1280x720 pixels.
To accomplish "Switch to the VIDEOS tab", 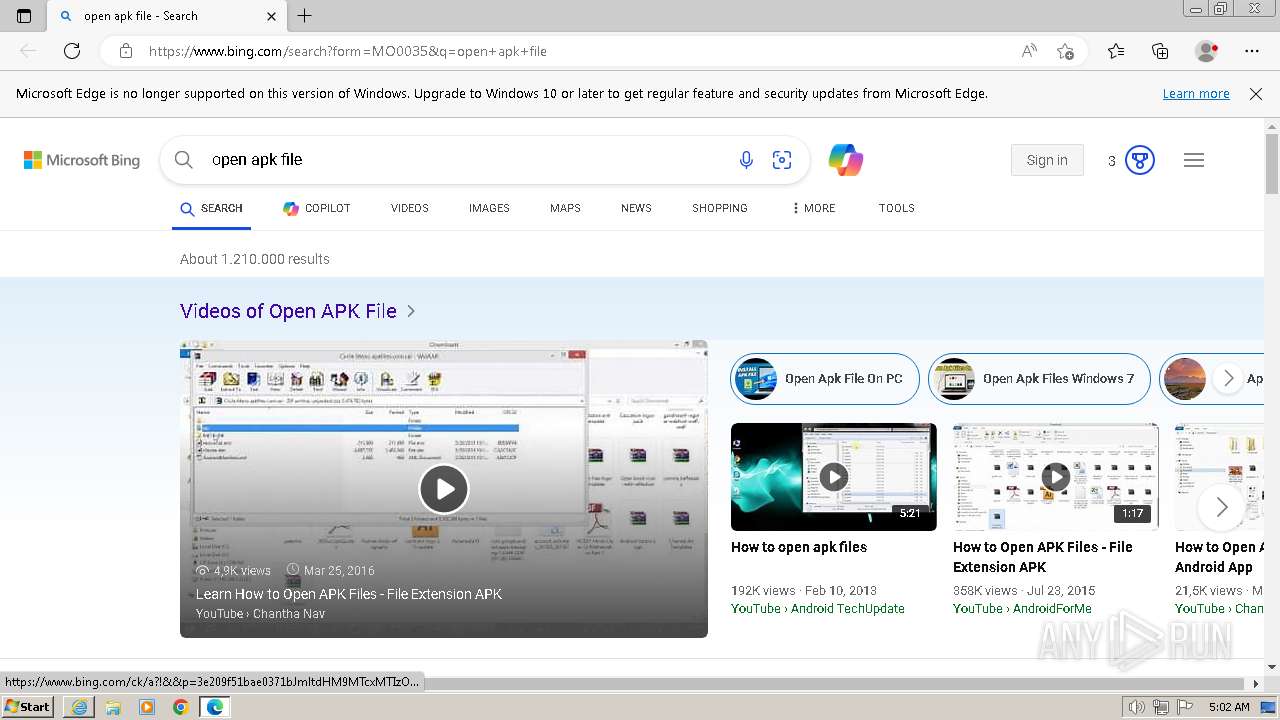I will 410,208.
